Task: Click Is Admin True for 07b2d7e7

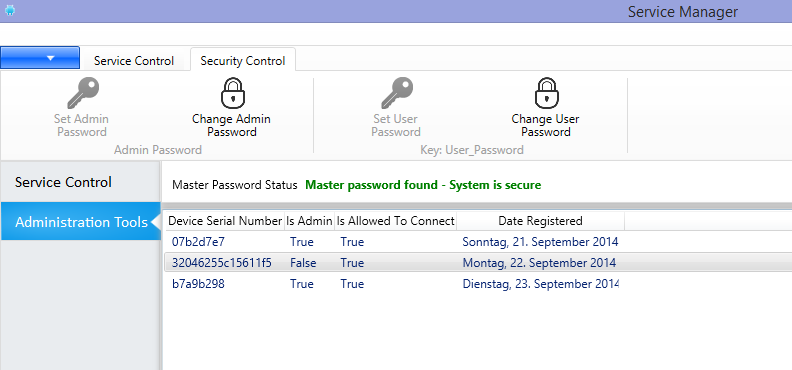Action: 302,242
